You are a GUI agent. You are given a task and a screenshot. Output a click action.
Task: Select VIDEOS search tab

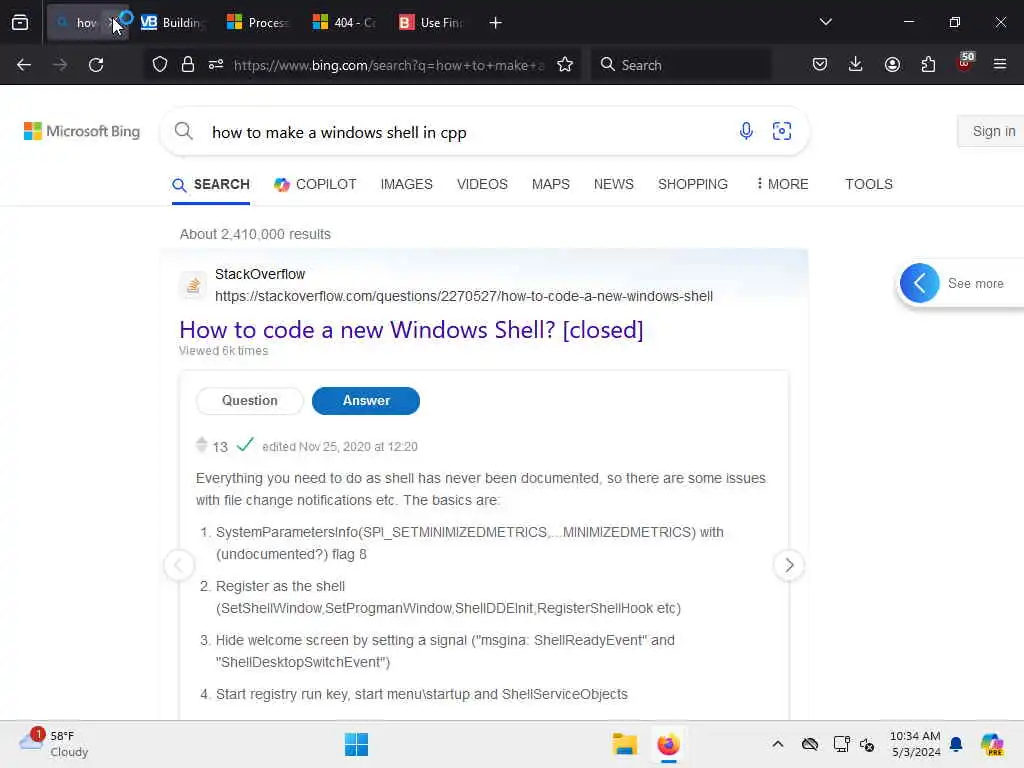482,185
